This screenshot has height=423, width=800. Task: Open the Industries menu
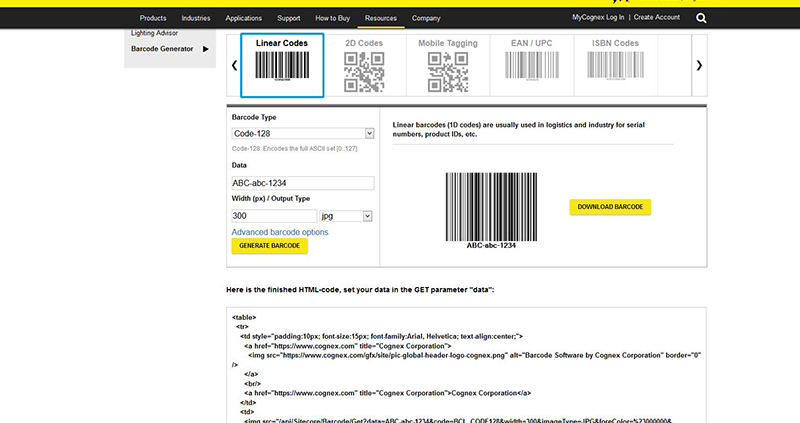196,18
